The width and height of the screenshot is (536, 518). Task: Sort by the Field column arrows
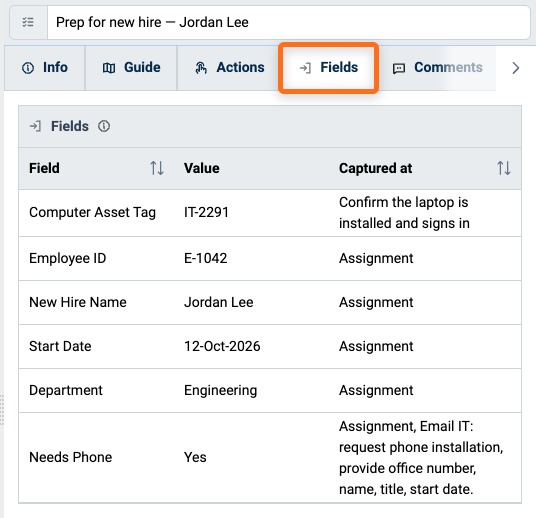(x=157, y=168)
